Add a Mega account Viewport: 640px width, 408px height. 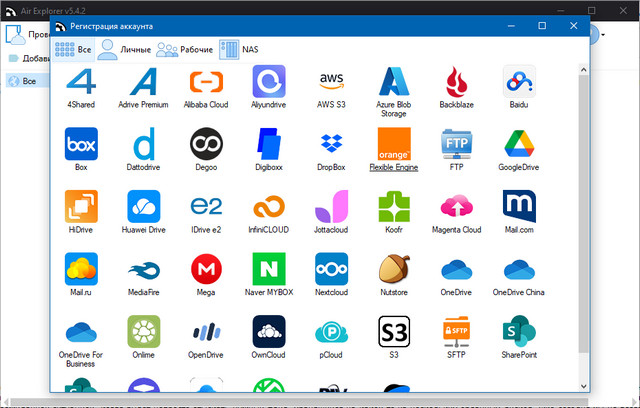[206, 269]
